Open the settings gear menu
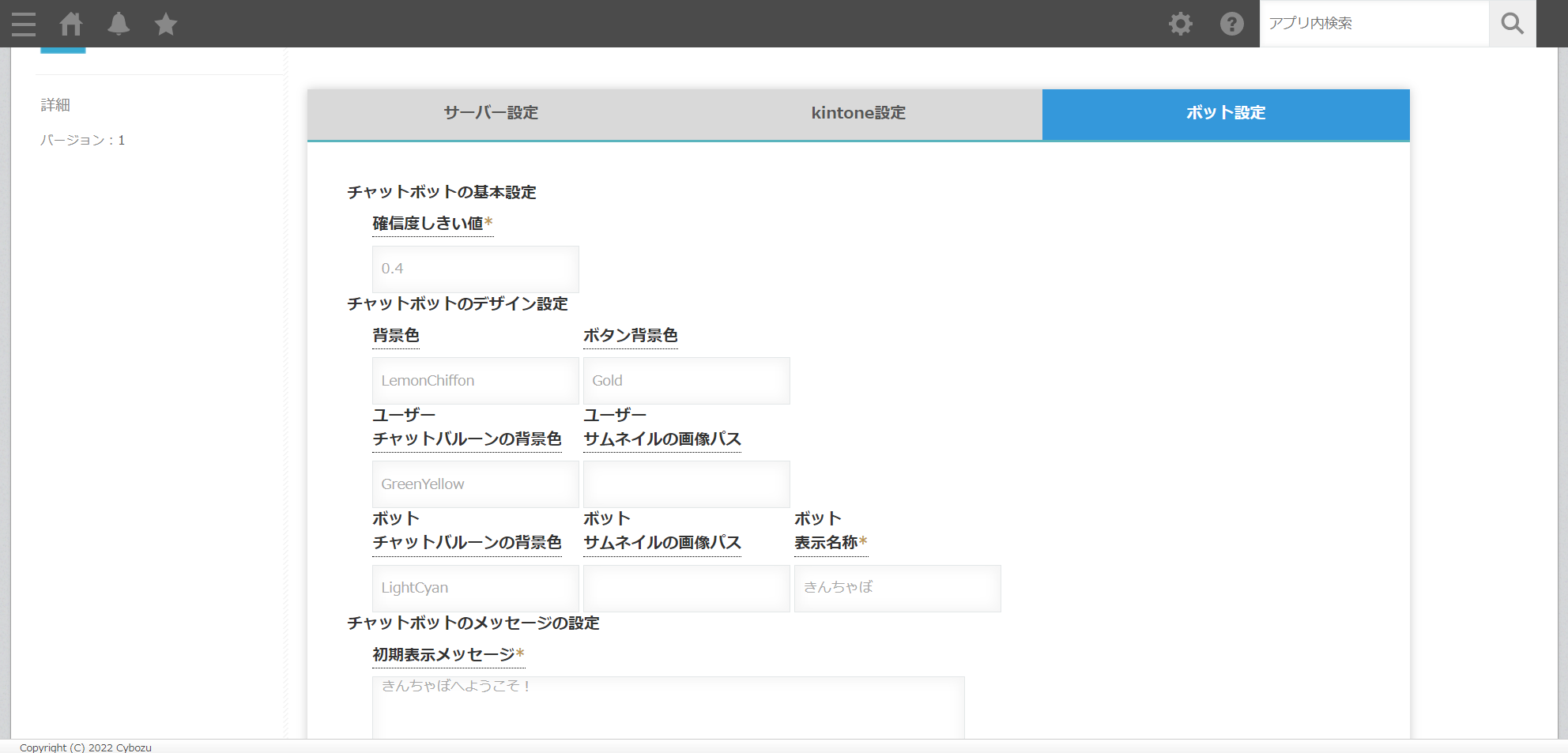Viewport: 1568px width, 753px height. pyautogui.click(x=1181, y=24)
